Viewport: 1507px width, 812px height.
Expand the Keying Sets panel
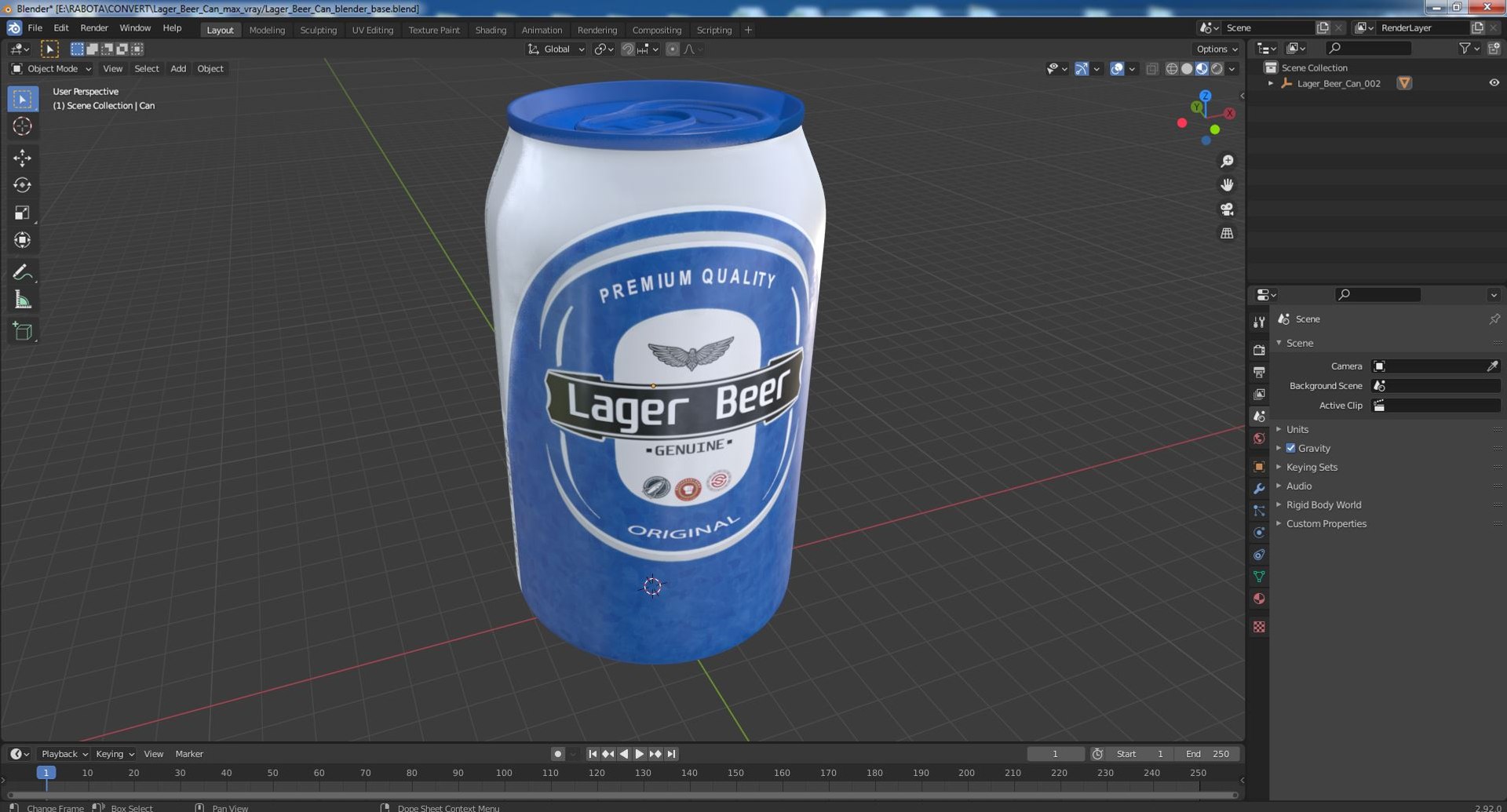[1311, 468]
